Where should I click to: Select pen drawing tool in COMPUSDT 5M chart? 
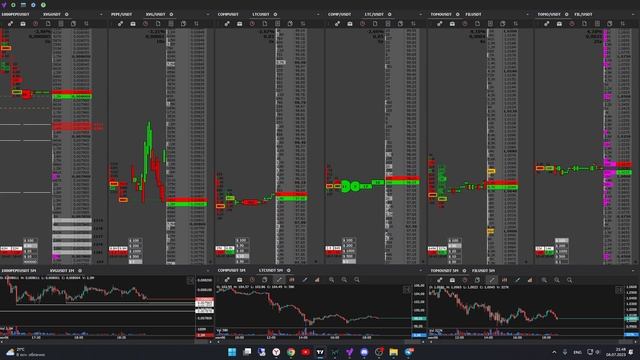(304, 280)
